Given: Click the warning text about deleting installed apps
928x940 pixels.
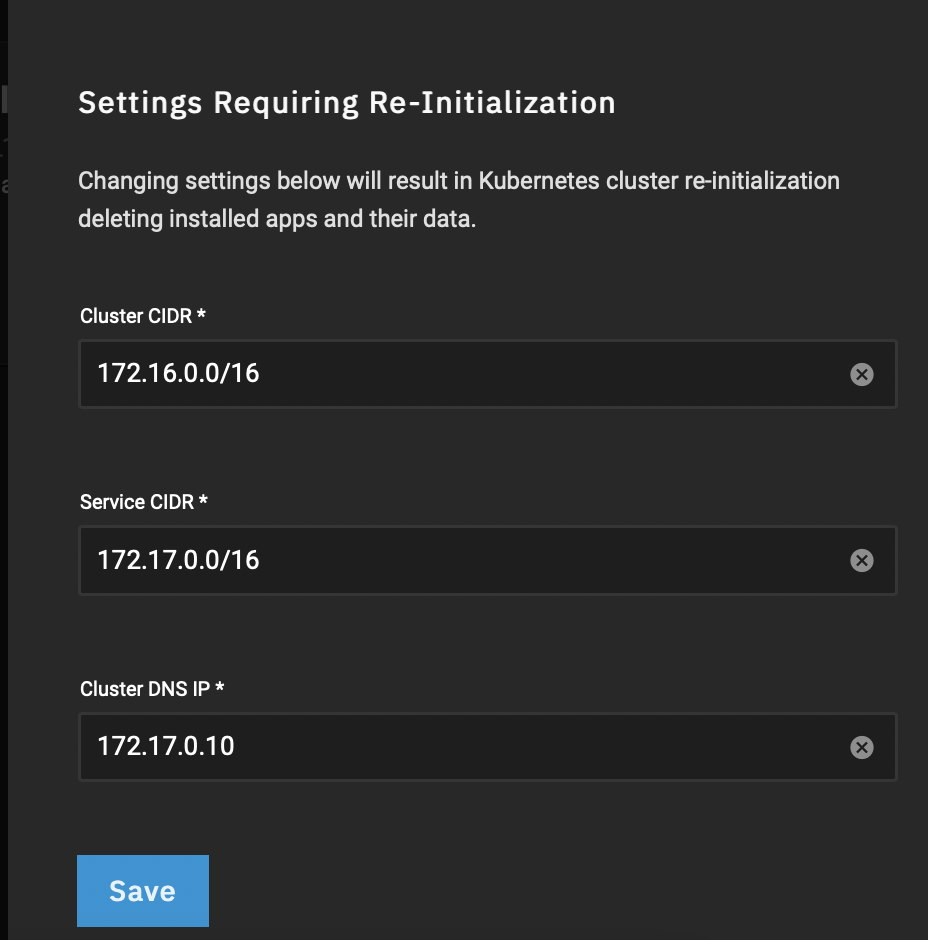Looking at the screenshot, I should pos(459,200).
